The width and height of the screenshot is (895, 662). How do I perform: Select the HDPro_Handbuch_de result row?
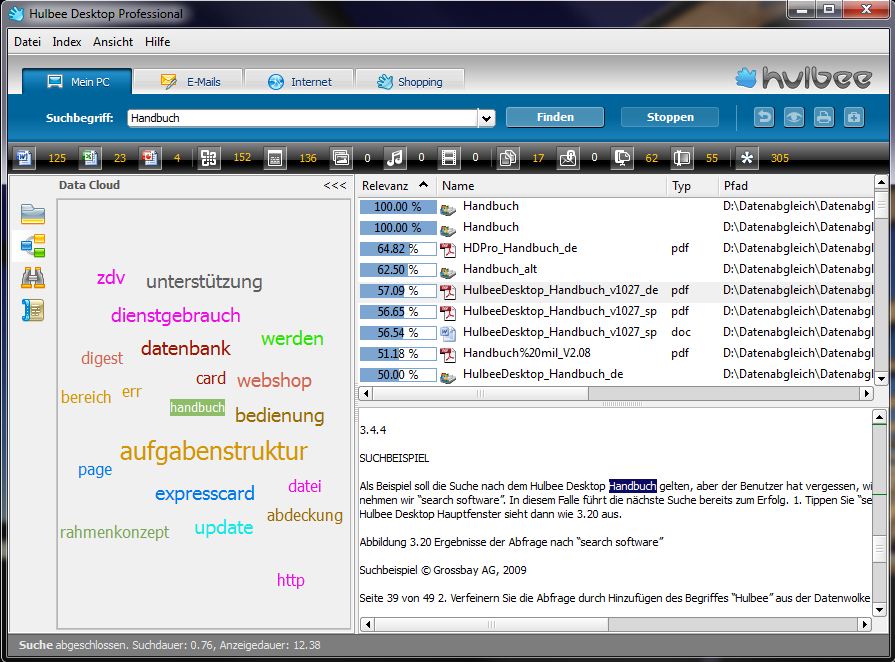tap(519, 248)
